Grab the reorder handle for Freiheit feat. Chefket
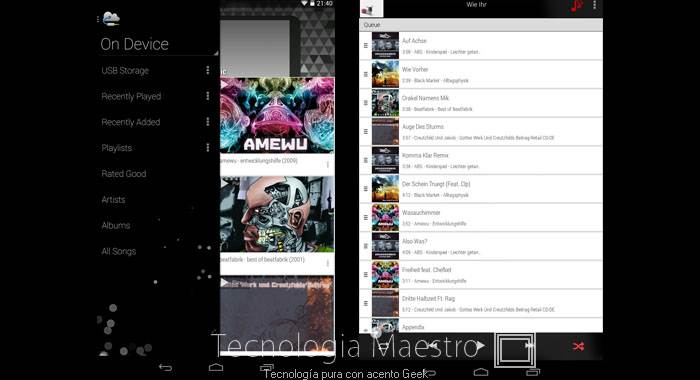700x380 pixels. point(366,275)
